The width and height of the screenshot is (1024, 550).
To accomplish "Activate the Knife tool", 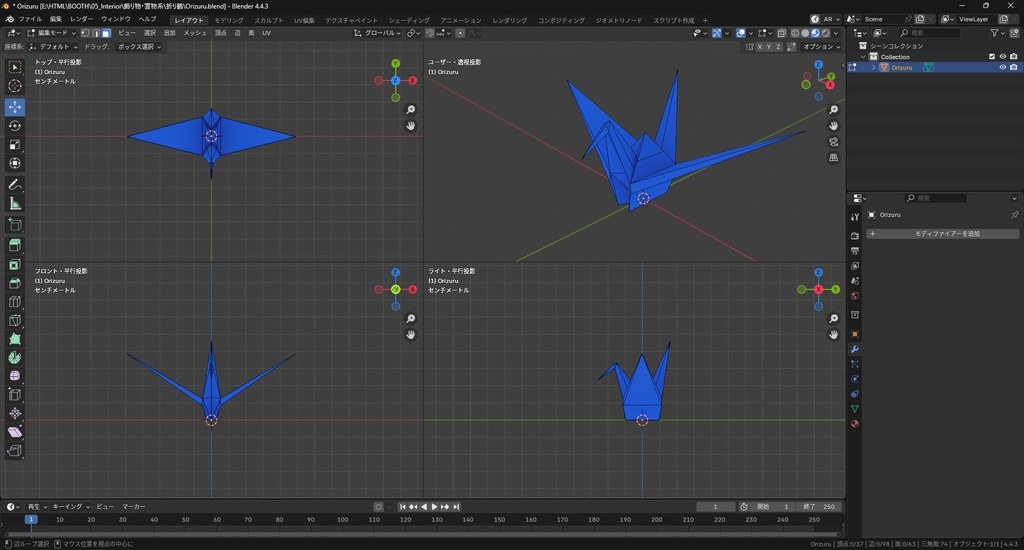I will coord(14,321).
